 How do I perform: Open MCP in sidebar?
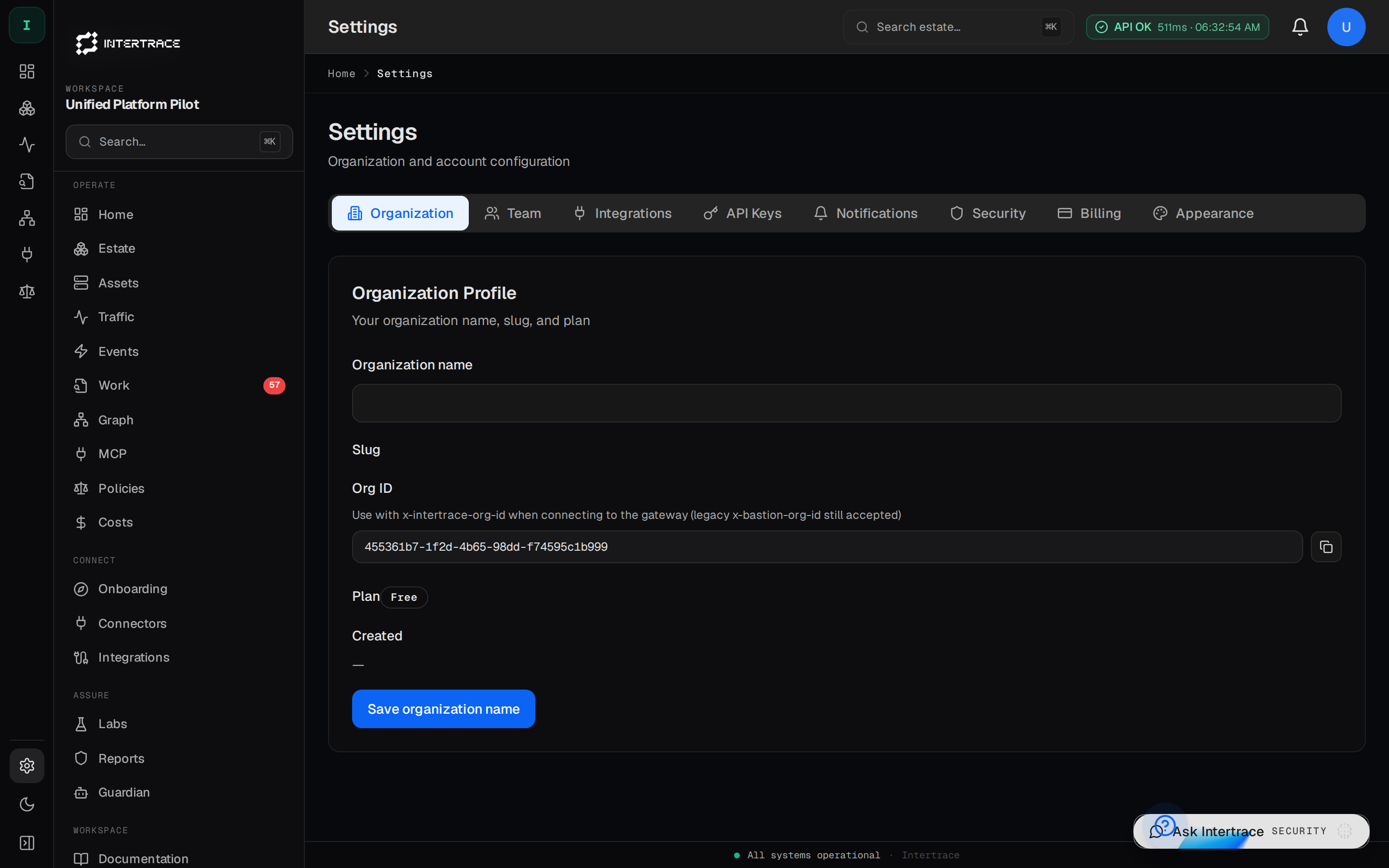coord(179,454)
